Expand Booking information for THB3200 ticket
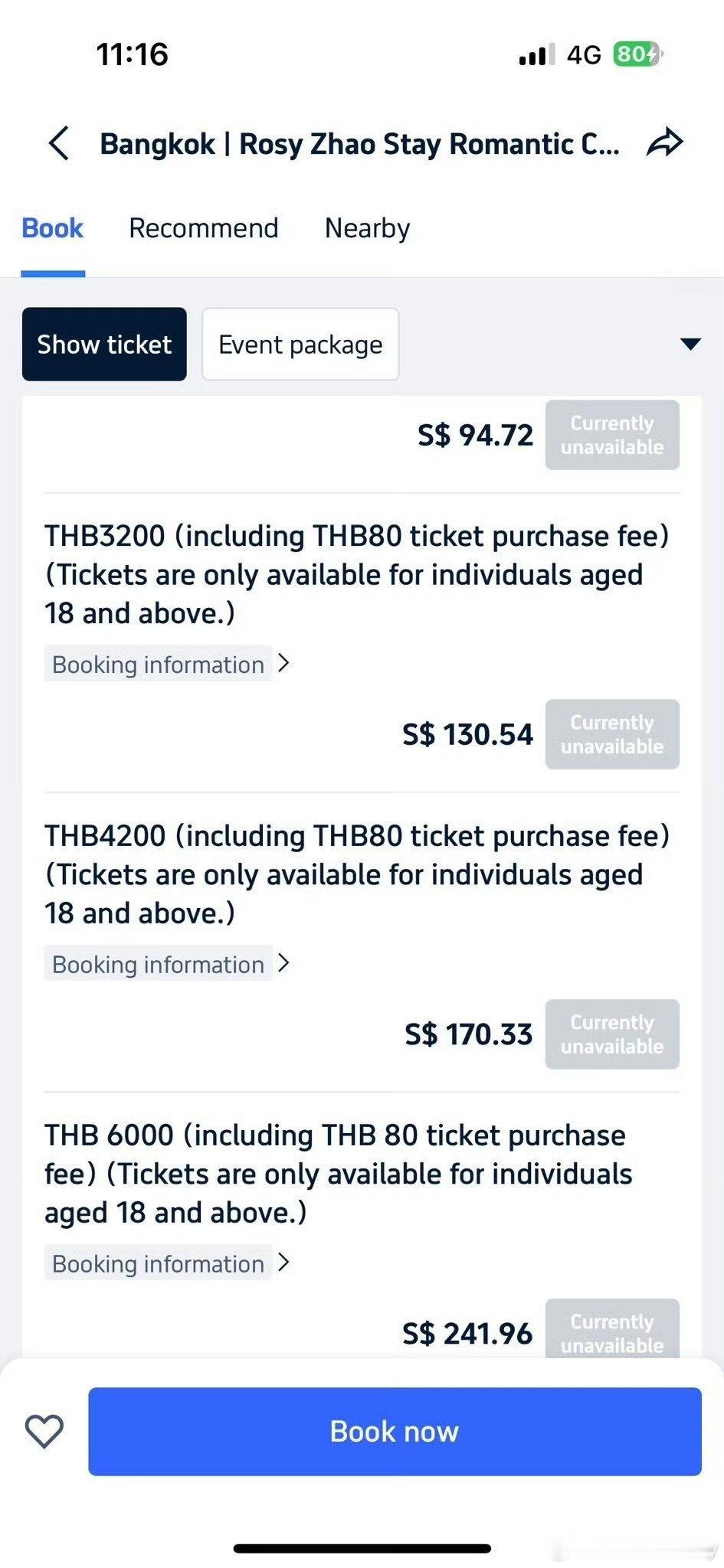The image size is (724, 1568). point(167,664)
